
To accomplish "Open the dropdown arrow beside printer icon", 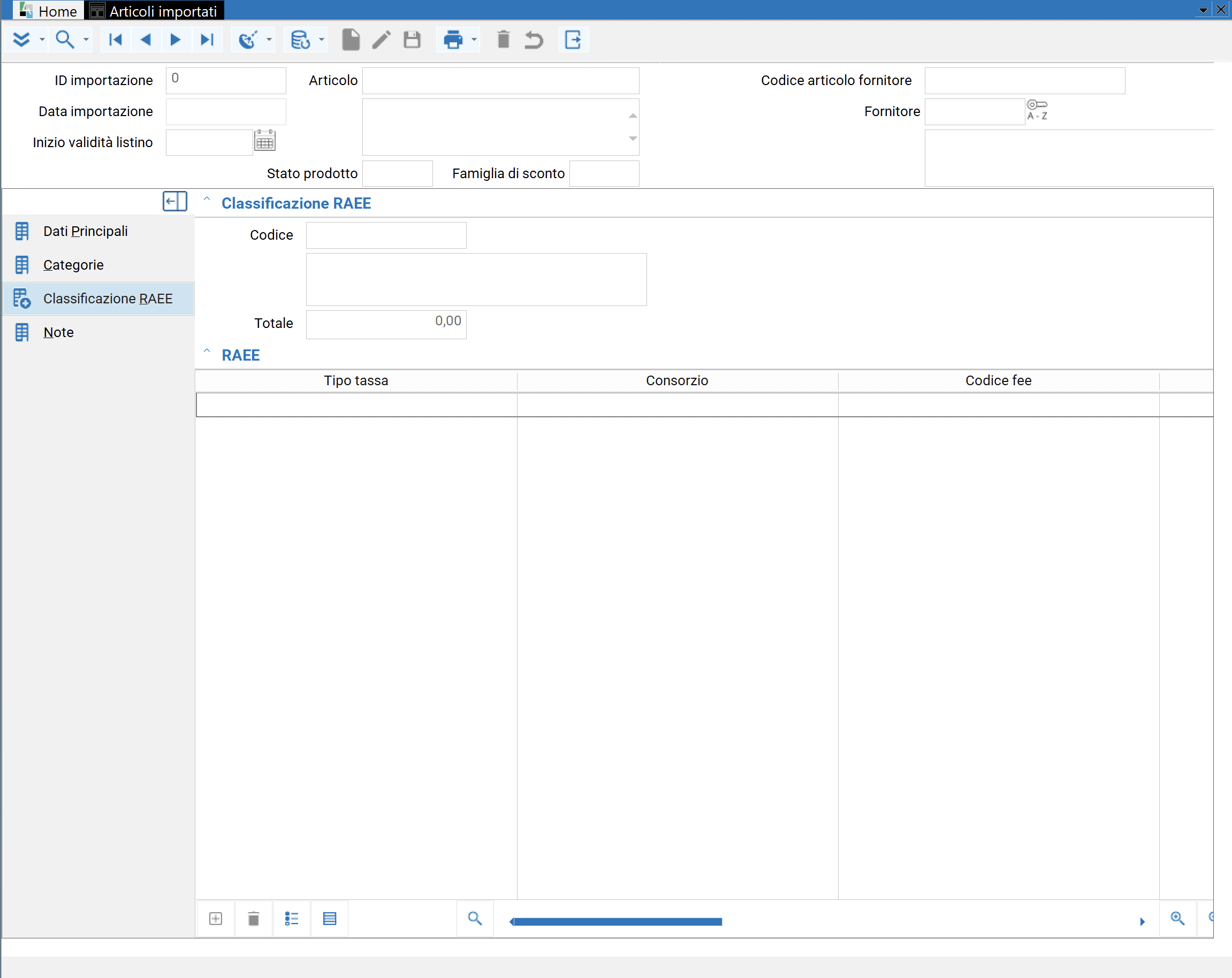I will 474,40.
